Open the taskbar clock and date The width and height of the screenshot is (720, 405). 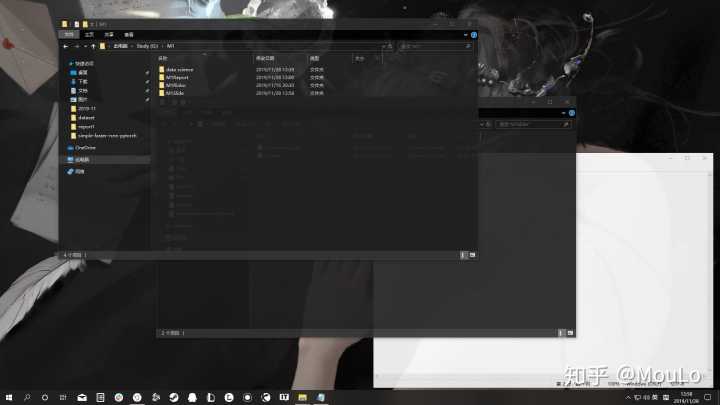pyautogui.click(x=686, y=398)
